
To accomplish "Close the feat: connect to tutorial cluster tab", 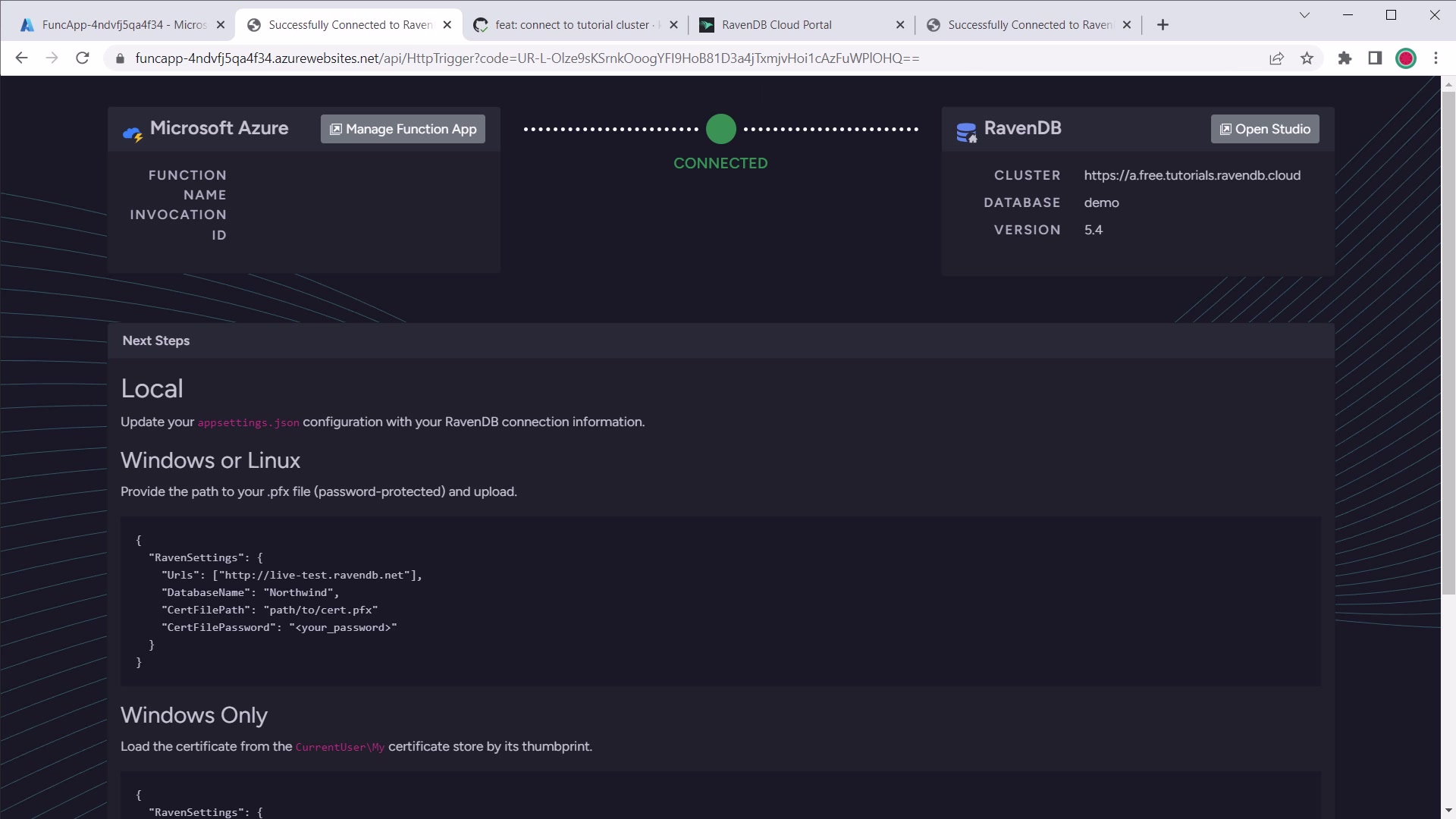I will pyautogui.click(x=673, y=25).
